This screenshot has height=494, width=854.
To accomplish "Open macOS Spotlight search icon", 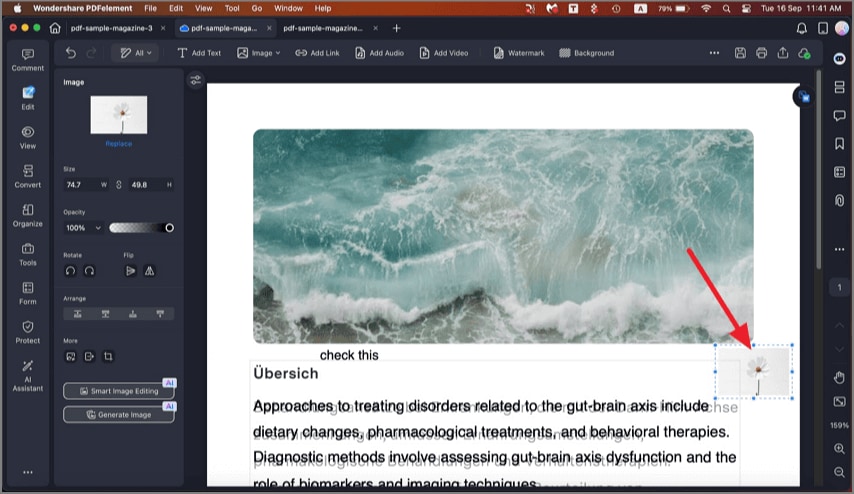I will [x=726, y=8].
